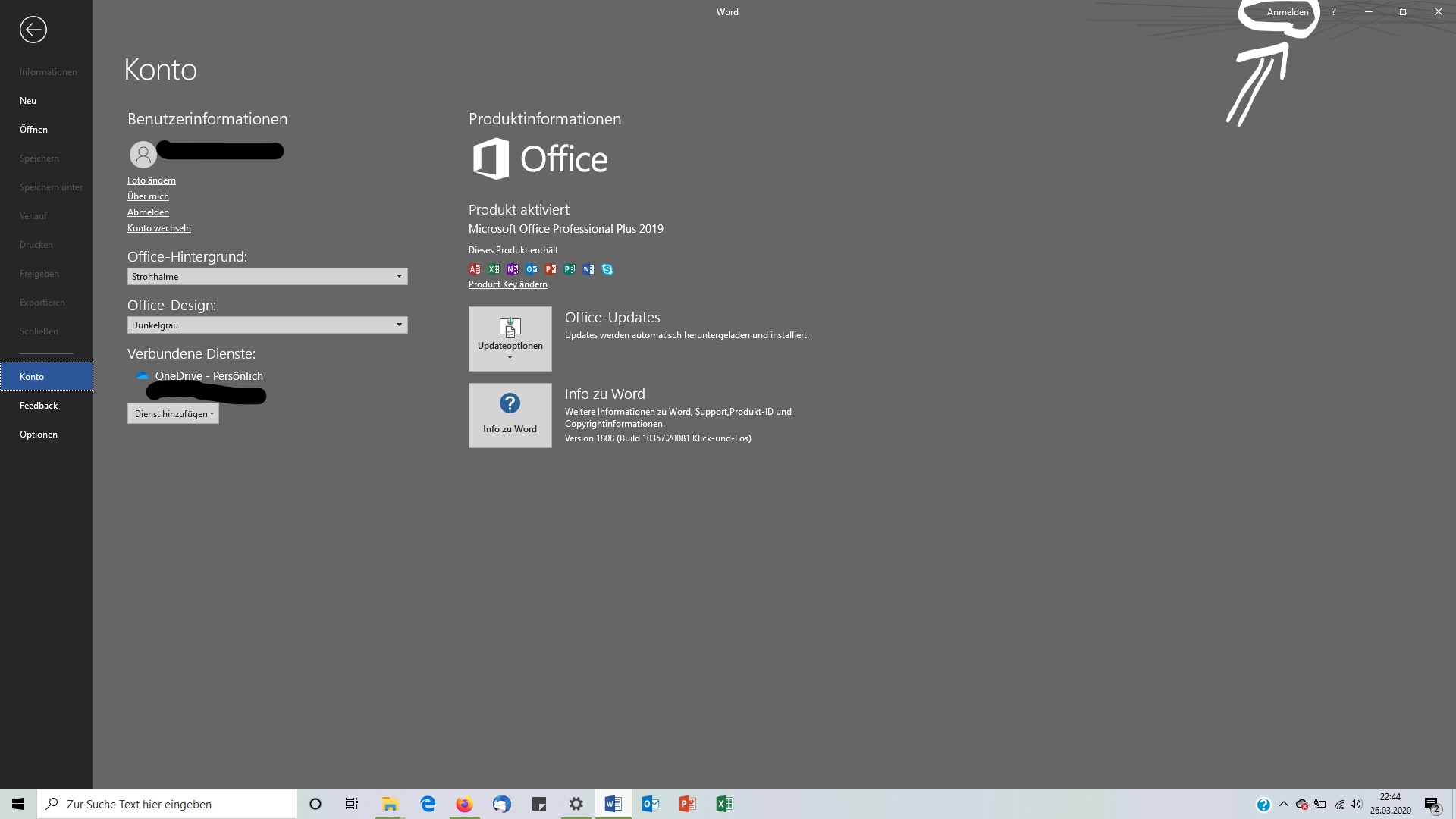This screenshot has width=1456, height=819.
Task: Click the 'Über mich' link
Action: (x=148, y=196)
